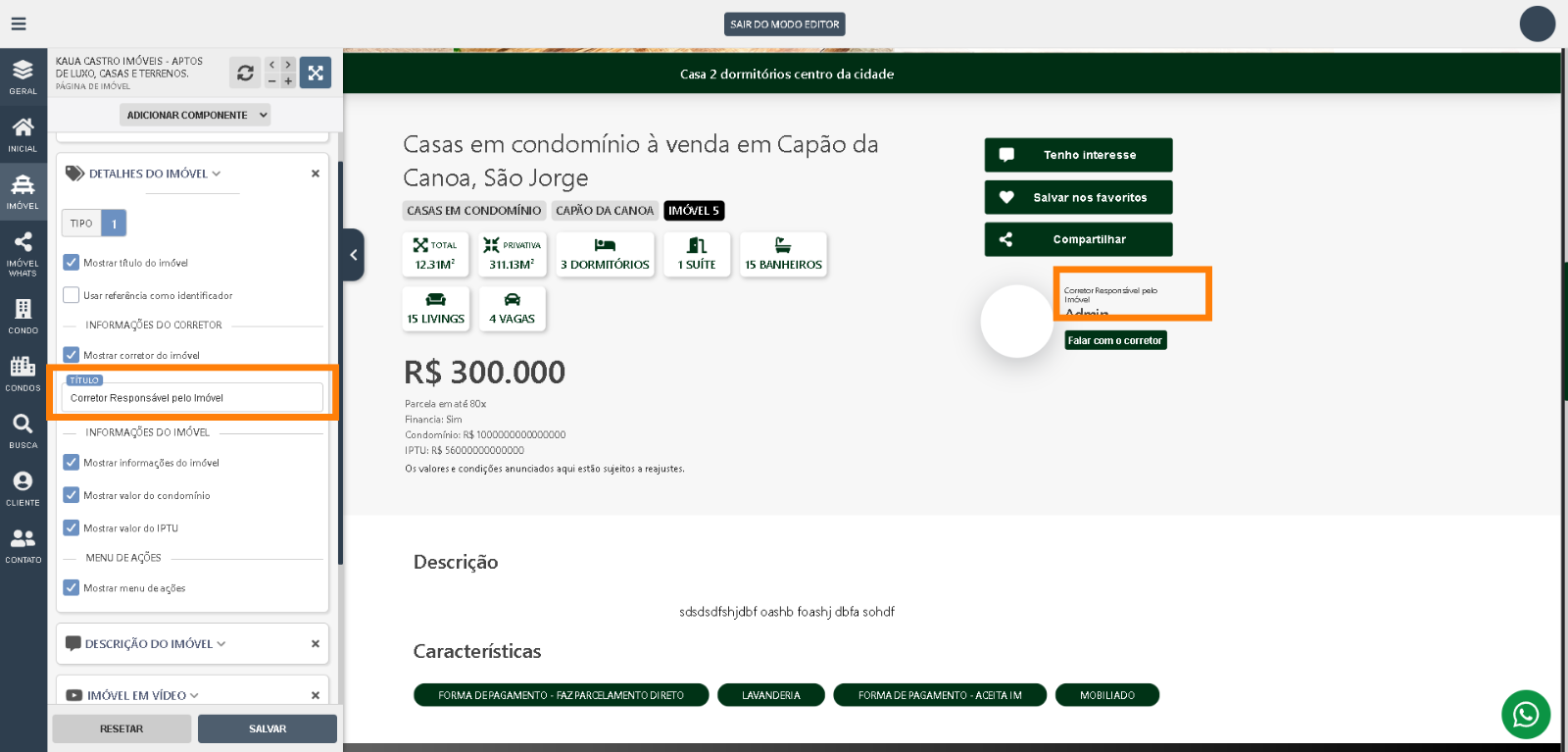
Task: Open the Condo sidebar section
Action: tap(23, 316)
